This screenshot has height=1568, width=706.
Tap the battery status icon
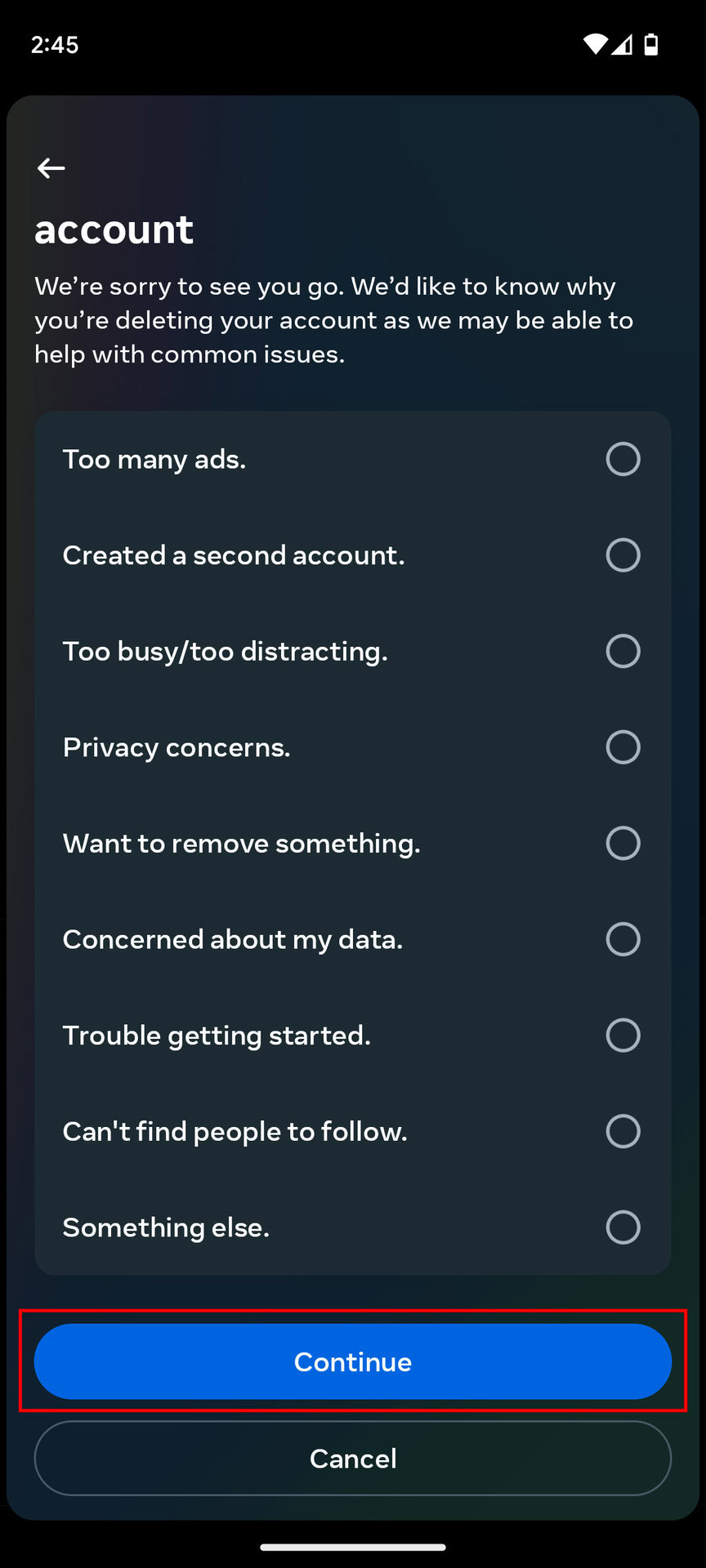651,44
